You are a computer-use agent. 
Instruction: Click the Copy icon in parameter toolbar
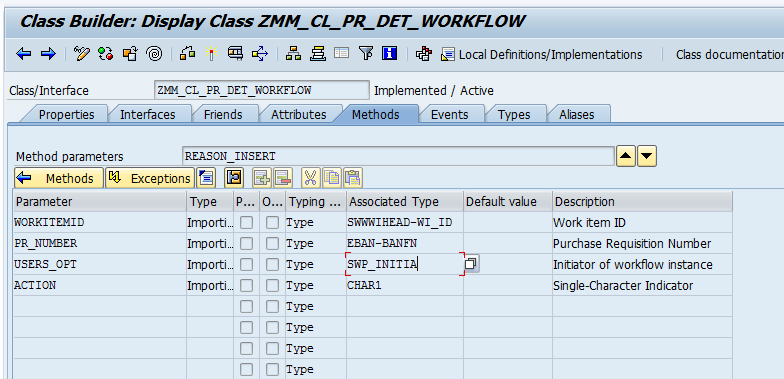[x=332, y=178]
